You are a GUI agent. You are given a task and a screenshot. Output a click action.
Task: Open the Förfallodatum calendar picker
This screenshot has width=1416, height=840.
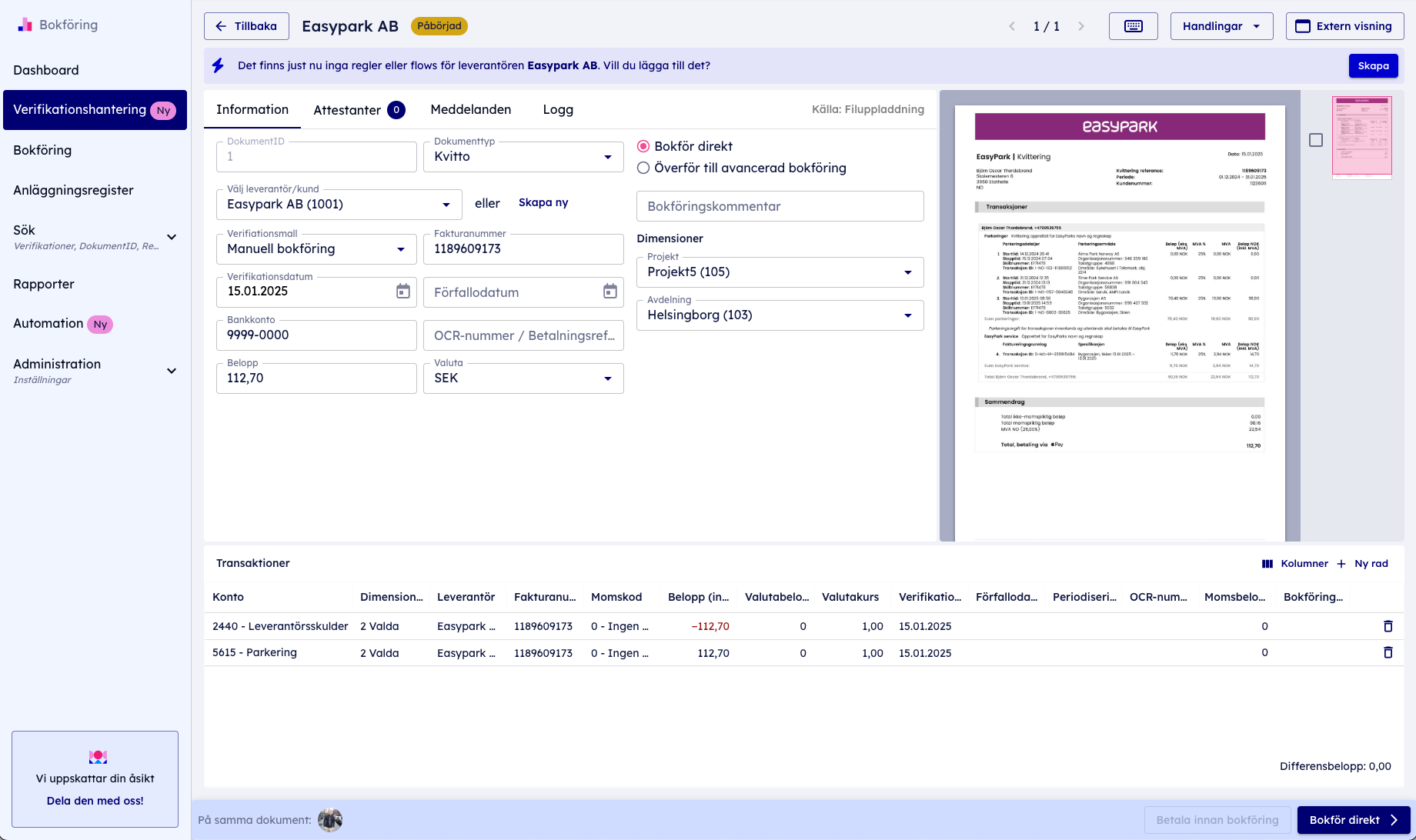(609, 292)
